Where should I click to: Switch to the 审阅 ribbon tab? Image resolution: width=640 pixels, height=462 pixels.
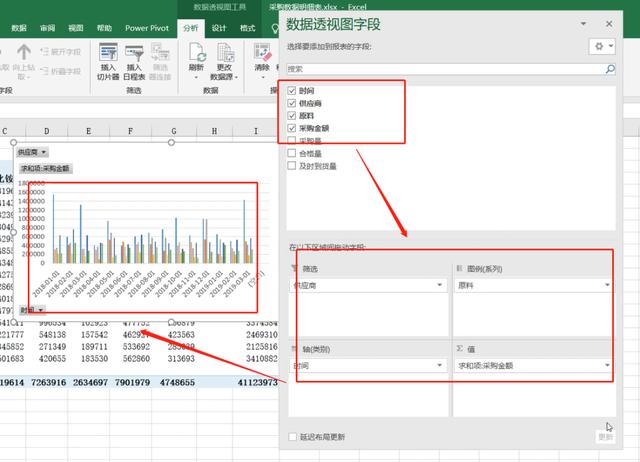[47, 28]
